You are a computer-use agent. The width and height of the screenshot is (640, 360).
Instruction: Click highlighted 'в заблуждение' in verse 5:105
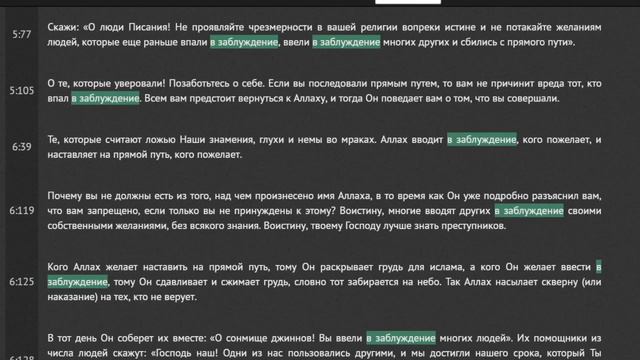click(x=105, y=98)
